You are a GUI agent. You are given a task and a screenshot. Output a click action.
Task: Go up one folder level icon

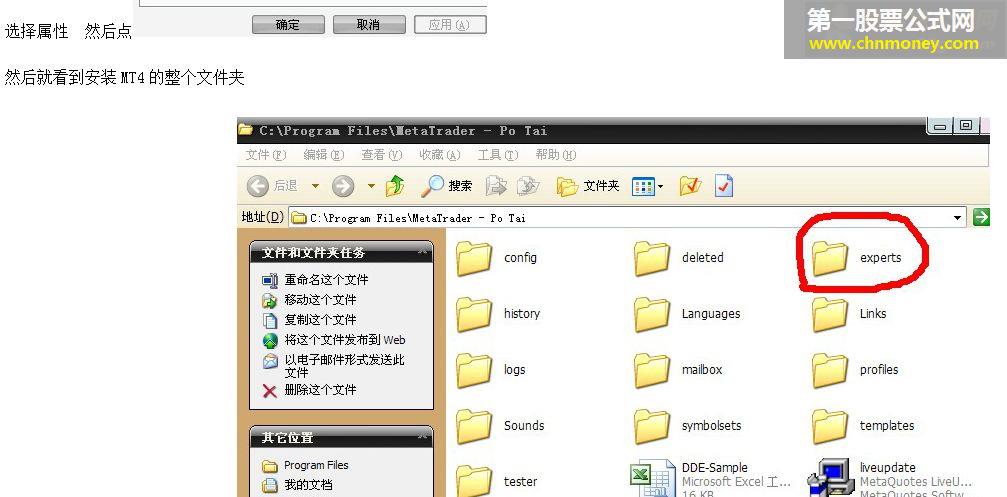tap(395, 186)
